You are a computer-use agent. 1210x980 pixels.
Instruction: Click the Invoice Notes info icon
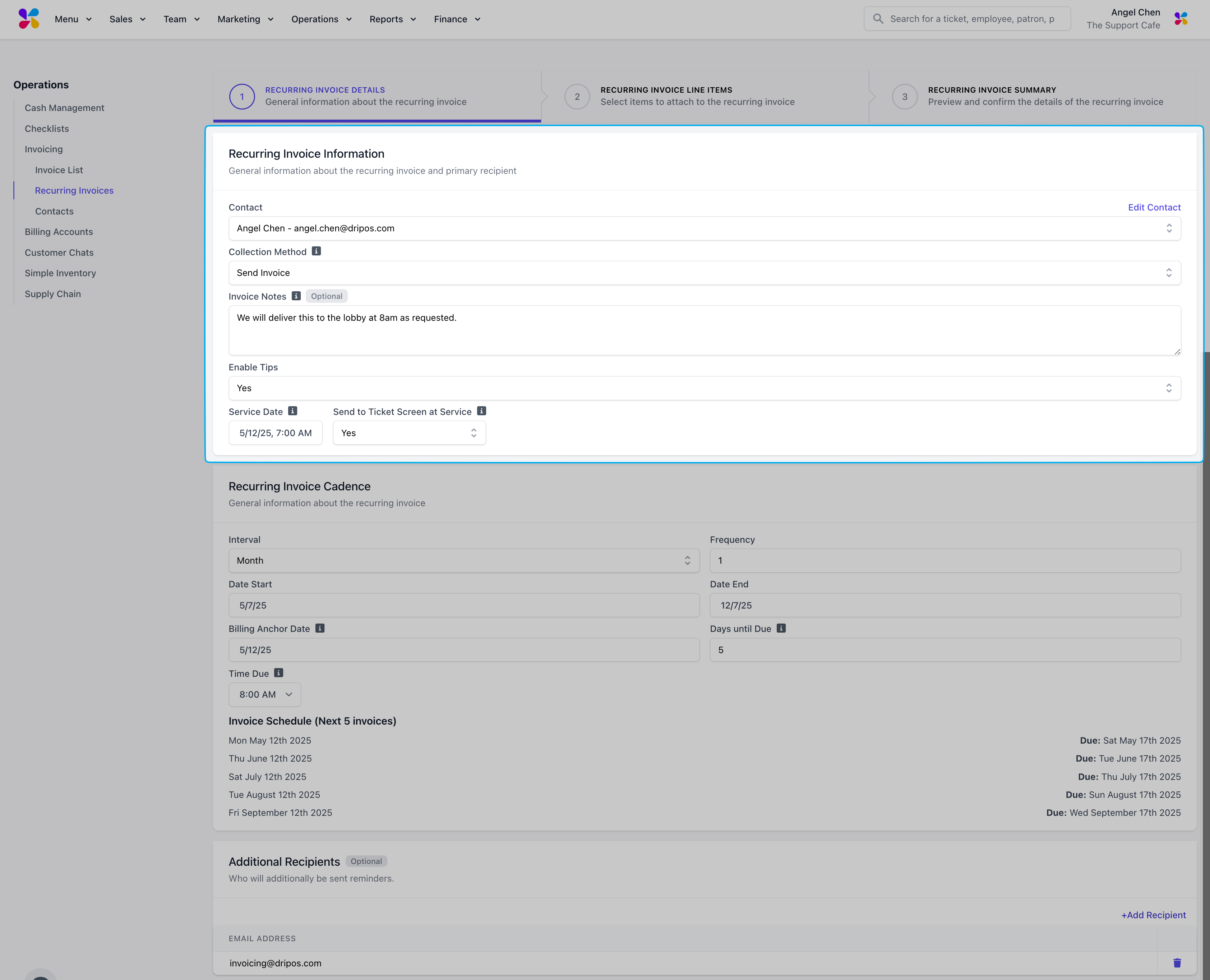pos(296,296)
